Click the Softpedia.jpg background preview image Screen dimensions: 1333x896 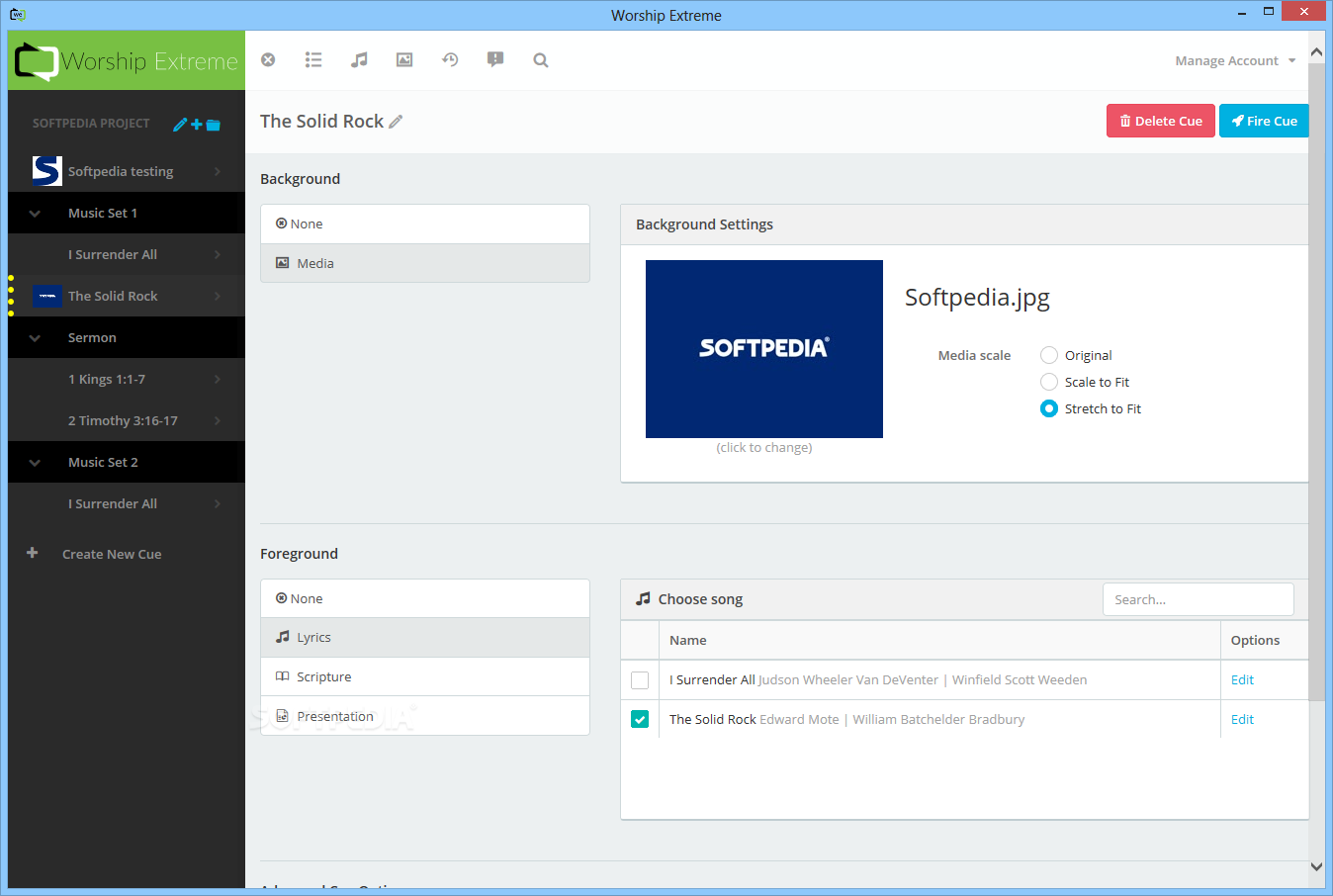(764, 349)
